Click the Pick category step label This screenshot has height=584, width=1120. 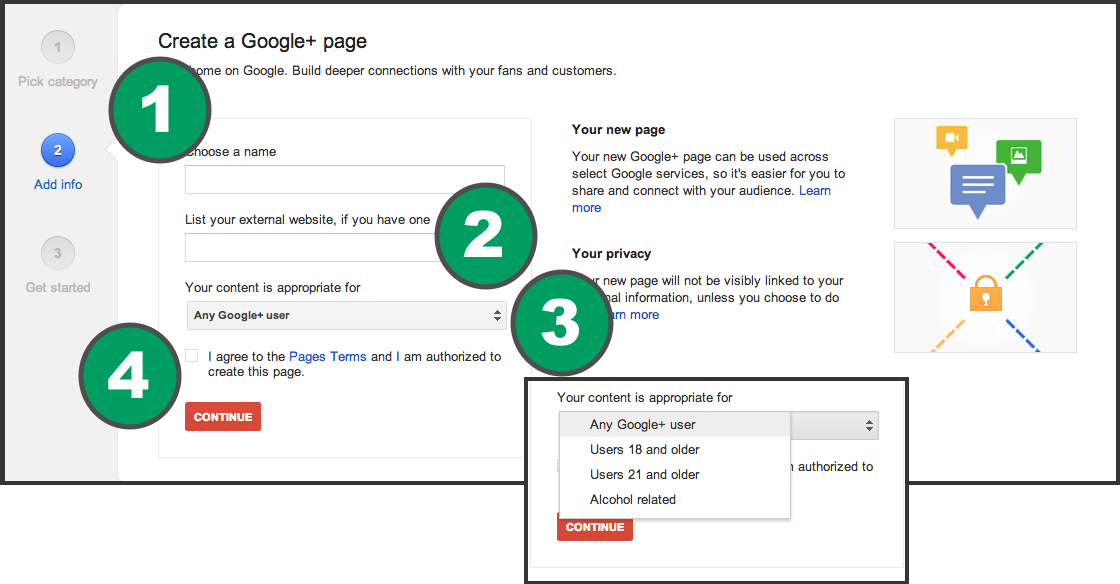[x=58, y=81]
